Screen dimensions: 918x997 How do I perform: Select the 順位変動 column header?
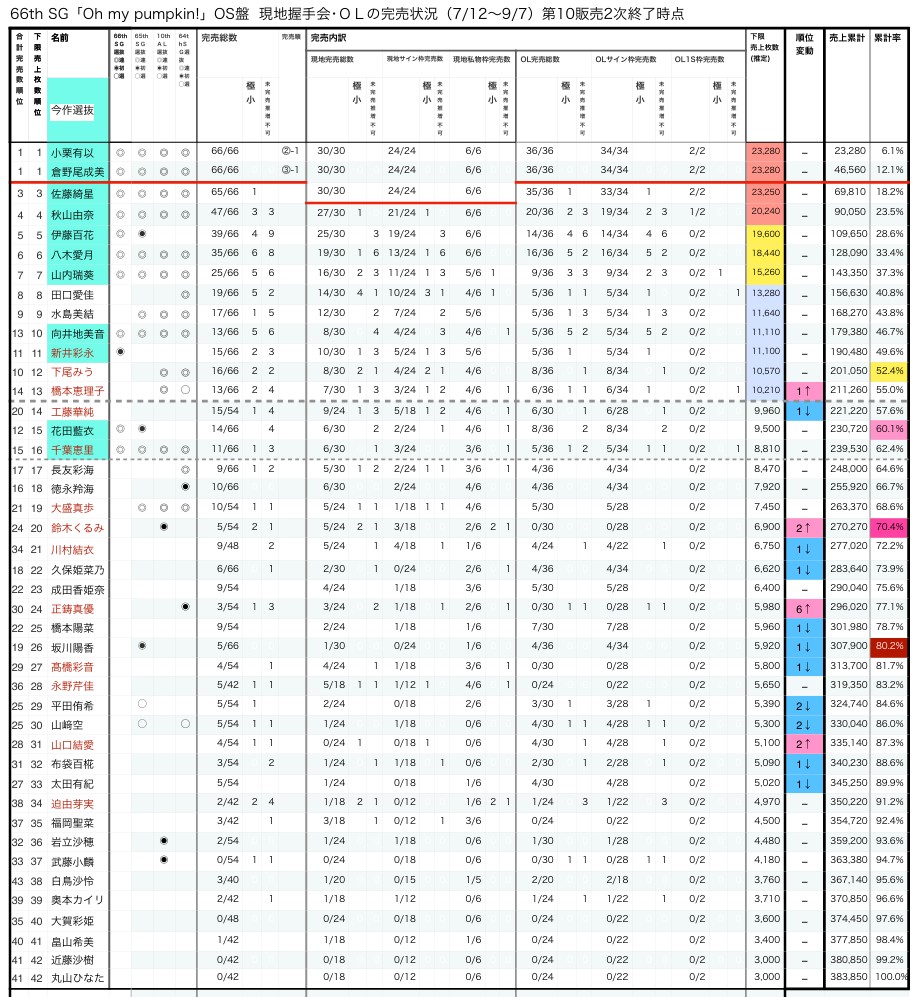[803, 43]
